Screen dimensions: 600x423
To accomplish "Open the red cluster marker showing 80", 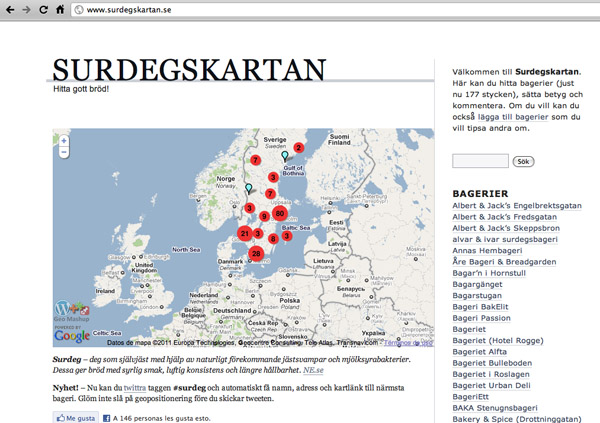I will point(280,213).
